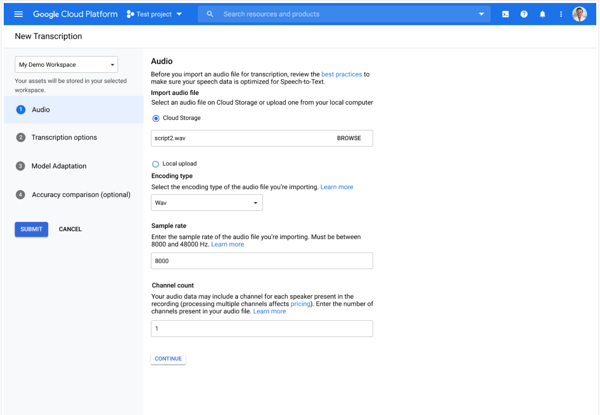Click the step 3 number badge

pos(21,166)
